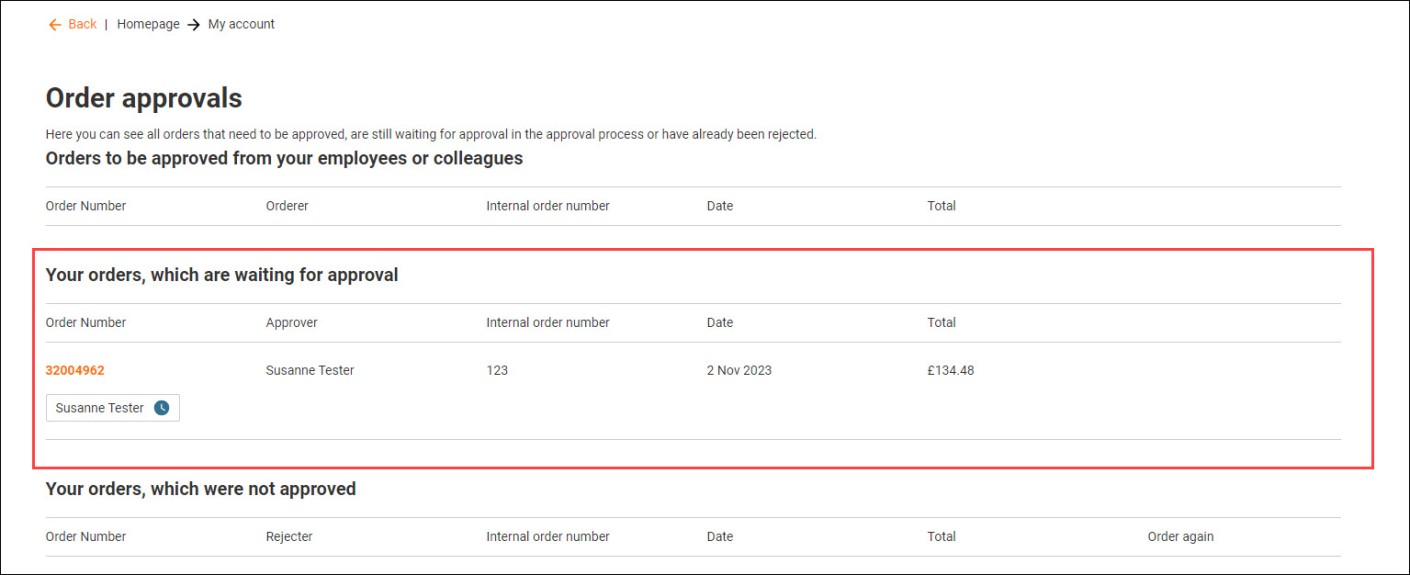Click the 'Orders to be approved from your employees' heading
Viewport: 1410px width, 575px height.
pos(284,158)
